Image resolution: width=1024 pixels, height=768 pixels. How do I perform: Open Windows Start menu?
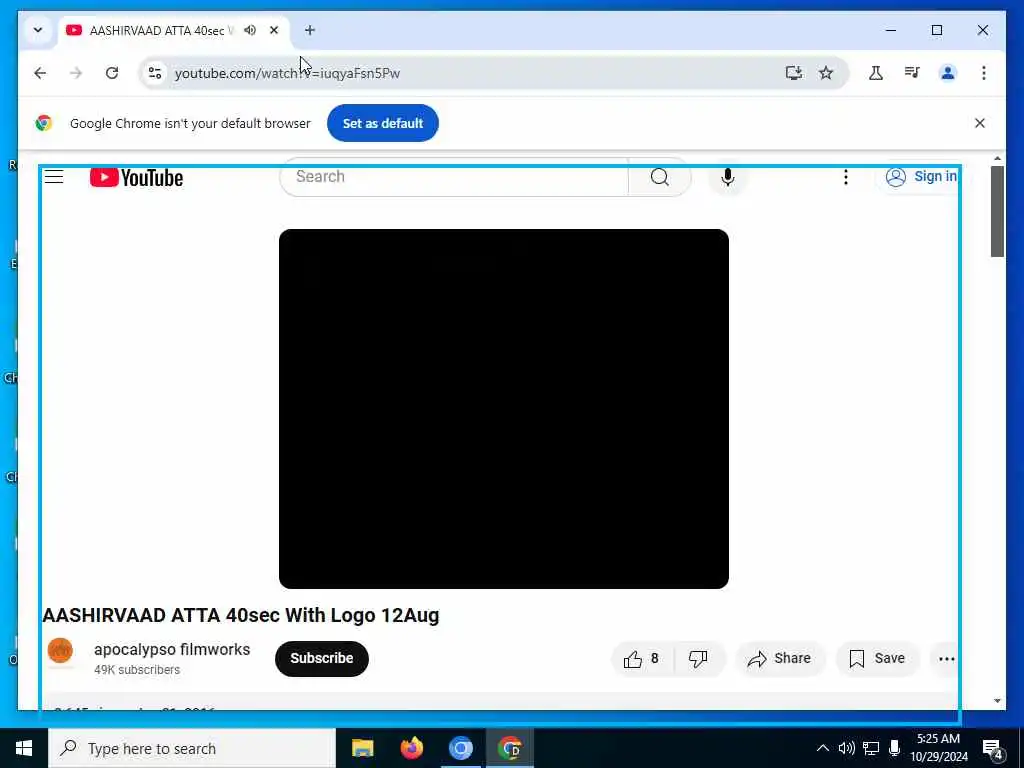pyautogui.click(x=24, y=748)
